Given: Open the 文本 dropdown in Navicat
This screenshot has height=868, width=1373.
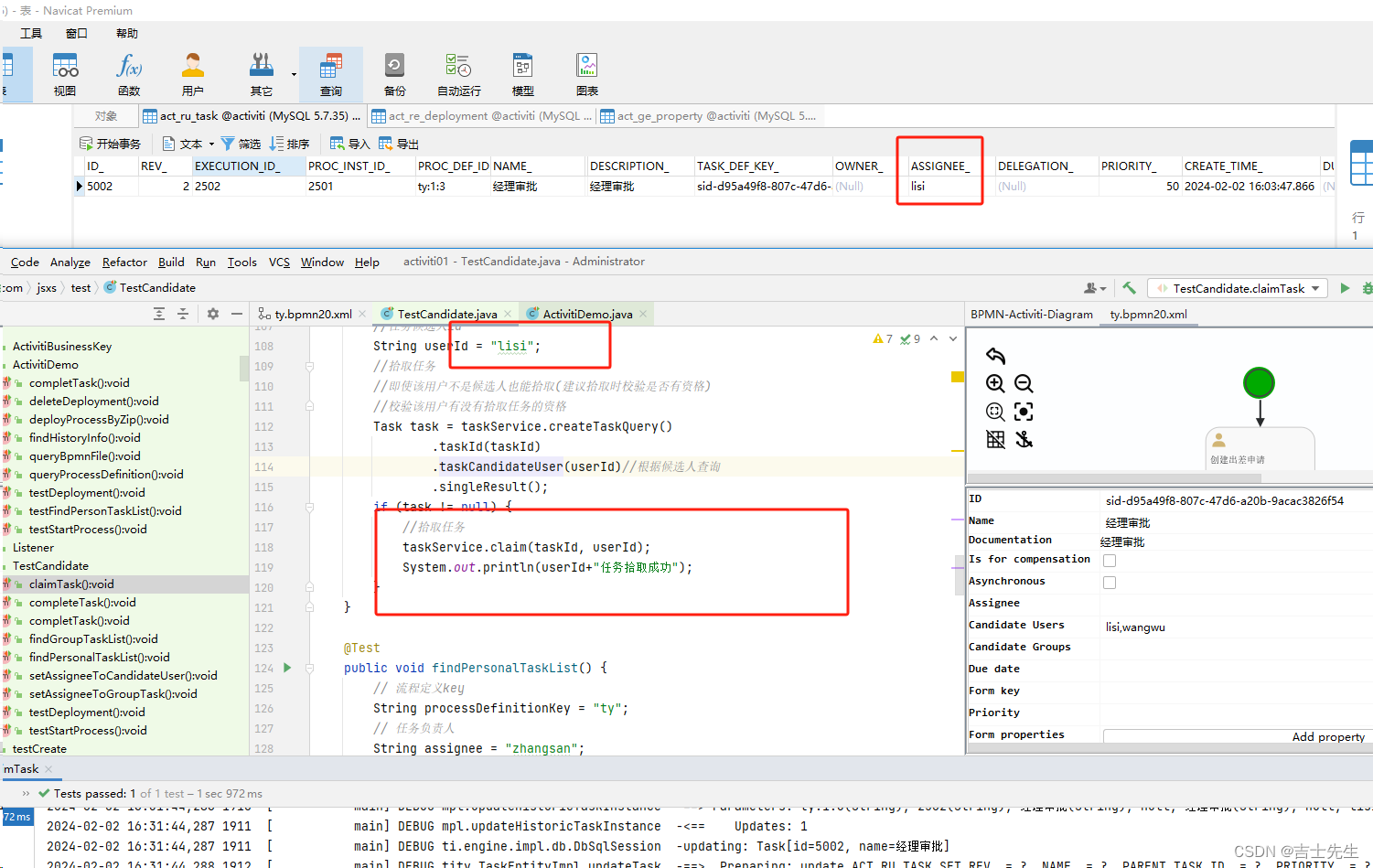Looking at the screenshot, I should tap(188, 144).
